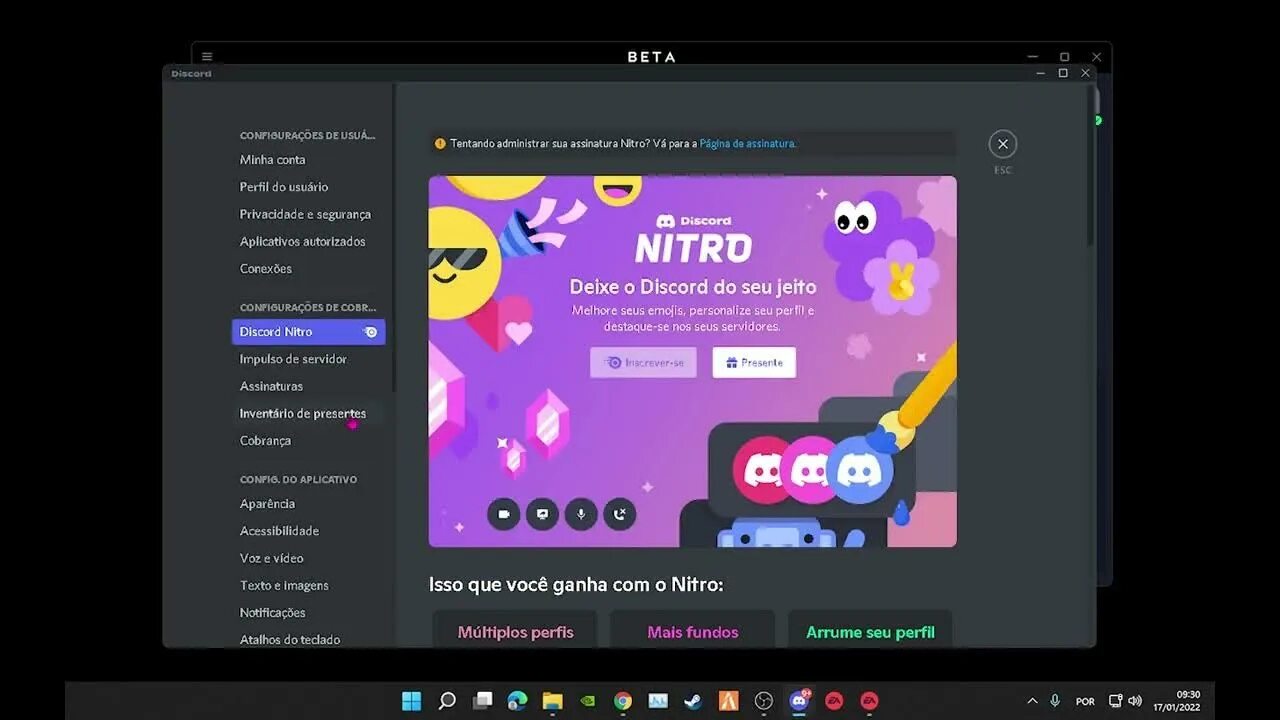1280x720 pixels.
Task: Select the Discord Nitro sidebar item
Action: [x=308, y=332]
